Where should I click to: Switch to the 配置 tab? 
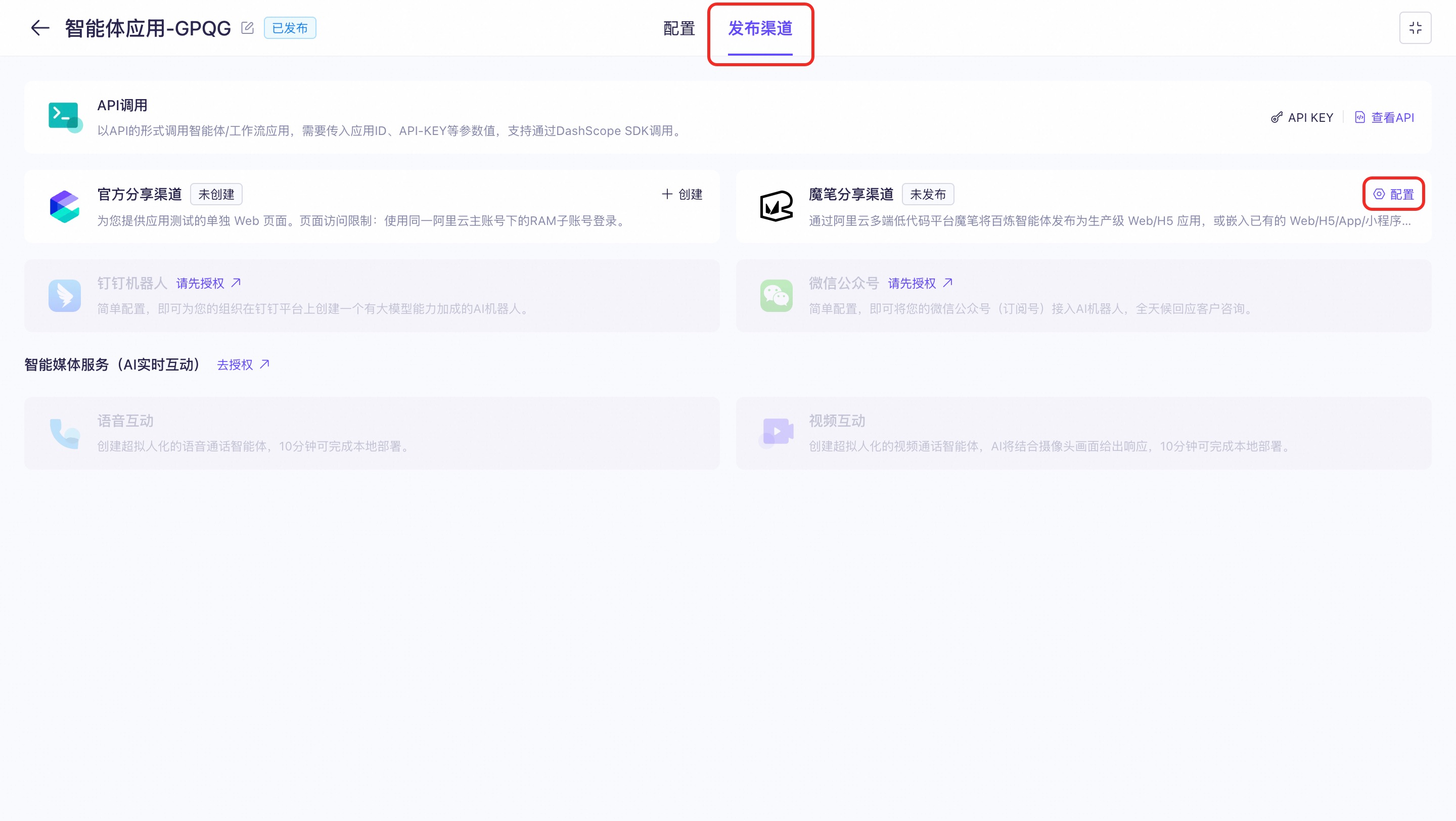(679, 28)
